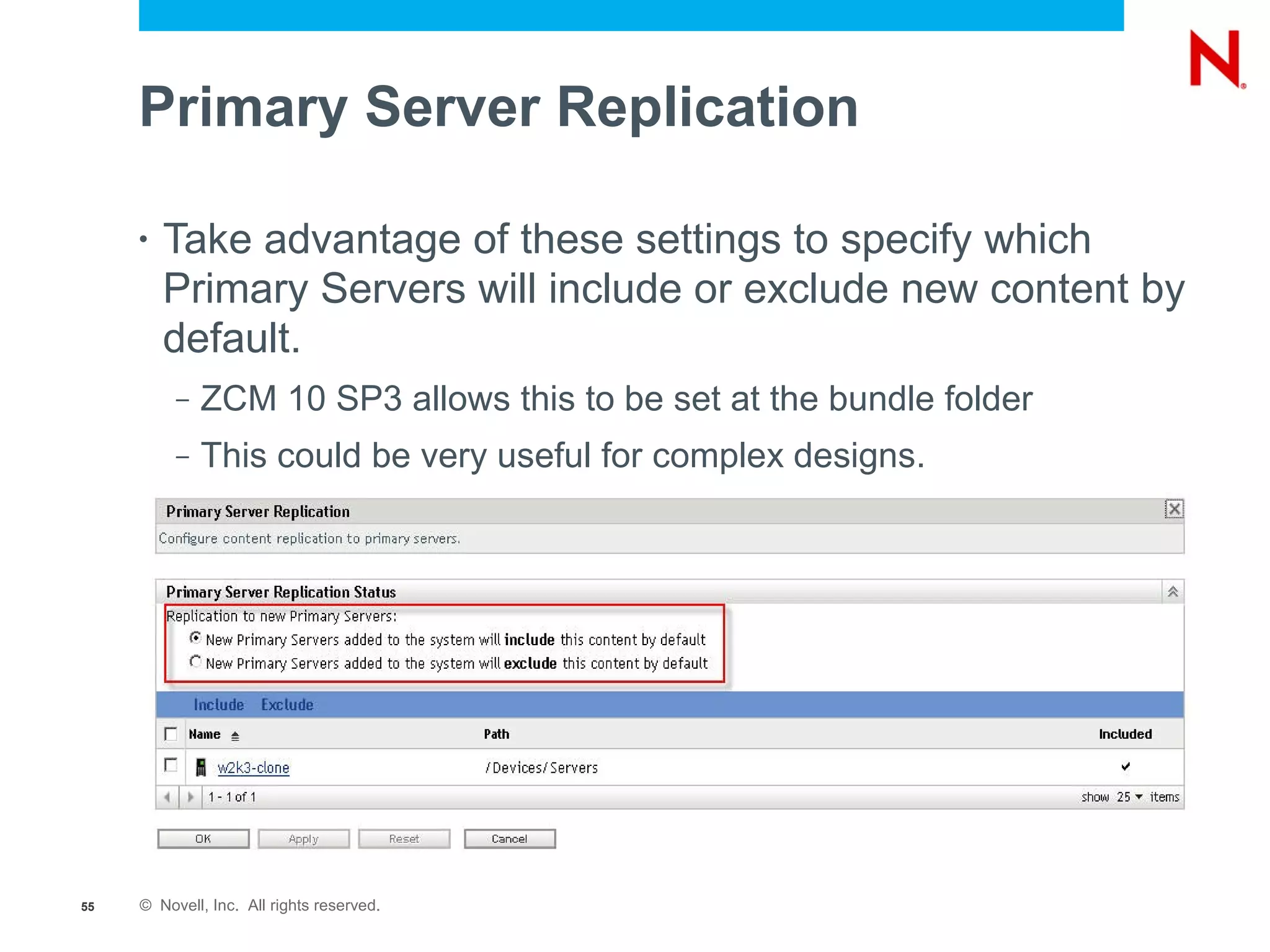Click the Path column header
The image size is (1270, 952).
coord(497,734)
